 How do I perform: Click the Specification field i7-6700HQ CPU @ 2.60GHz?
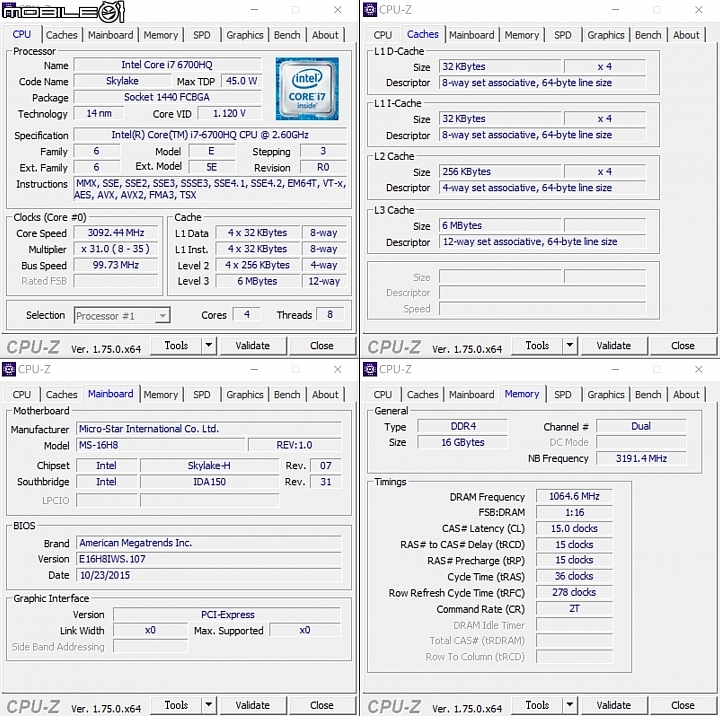click(x=210, y=135)
